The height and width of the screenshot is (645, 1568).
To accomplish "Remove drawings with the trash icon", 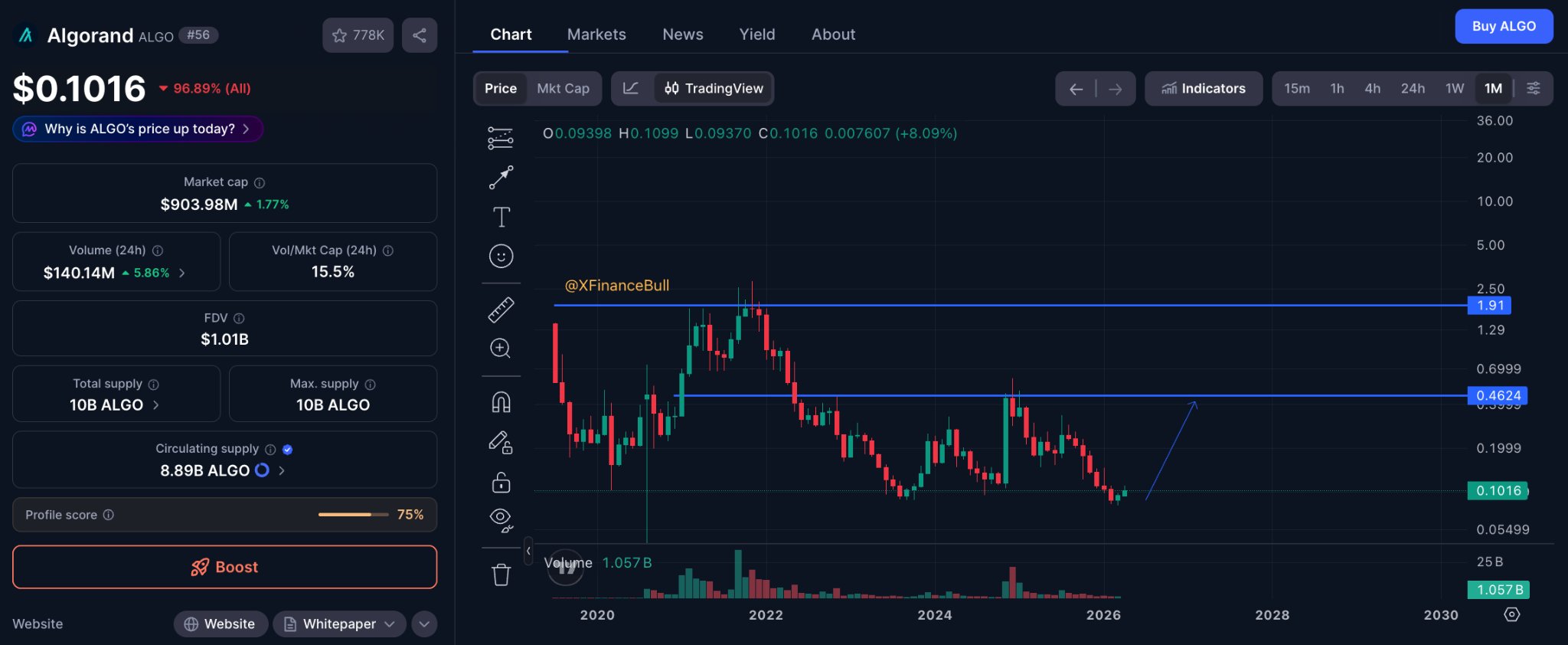I will [x=501, y=575].
